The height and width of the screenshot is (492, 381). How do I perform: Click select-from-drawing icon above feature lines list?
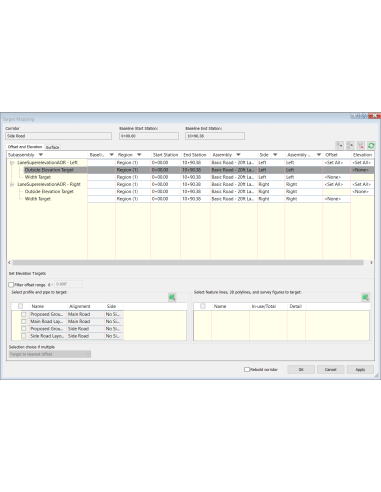click(x=365, y=297)
